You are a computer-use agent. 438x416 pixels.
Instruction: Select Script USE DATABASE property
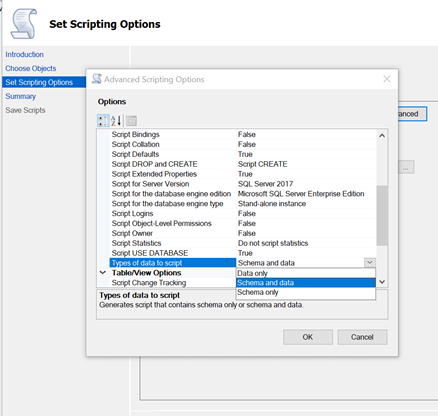click(243, 253)
